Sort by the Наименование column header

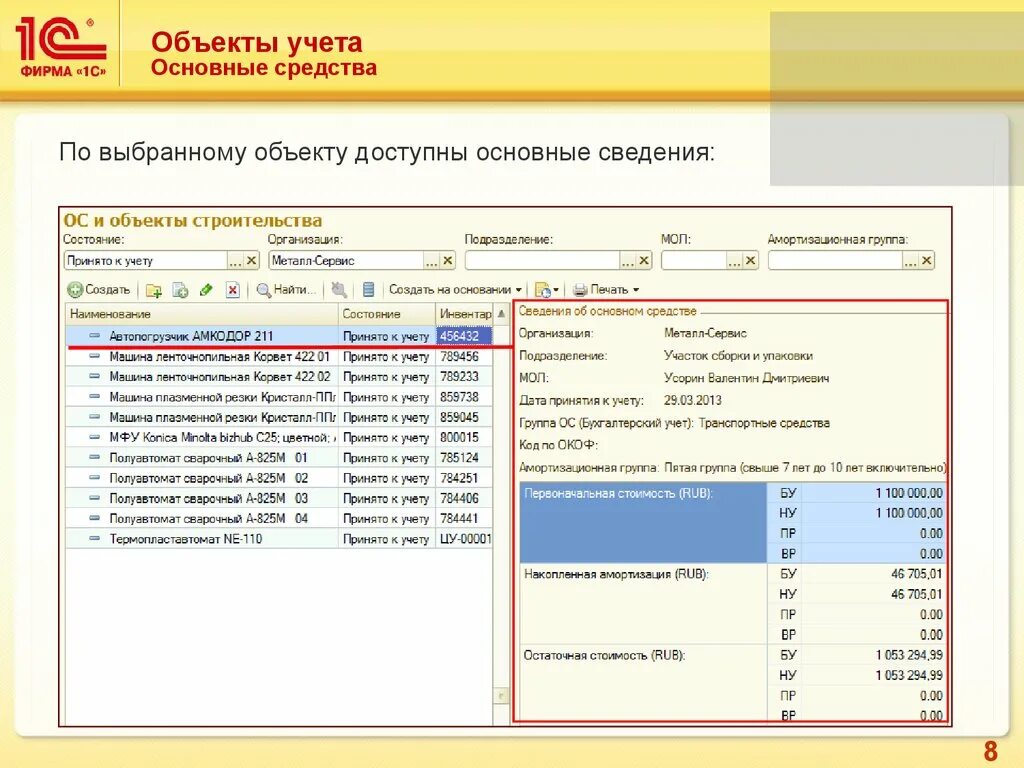[201, 313]
